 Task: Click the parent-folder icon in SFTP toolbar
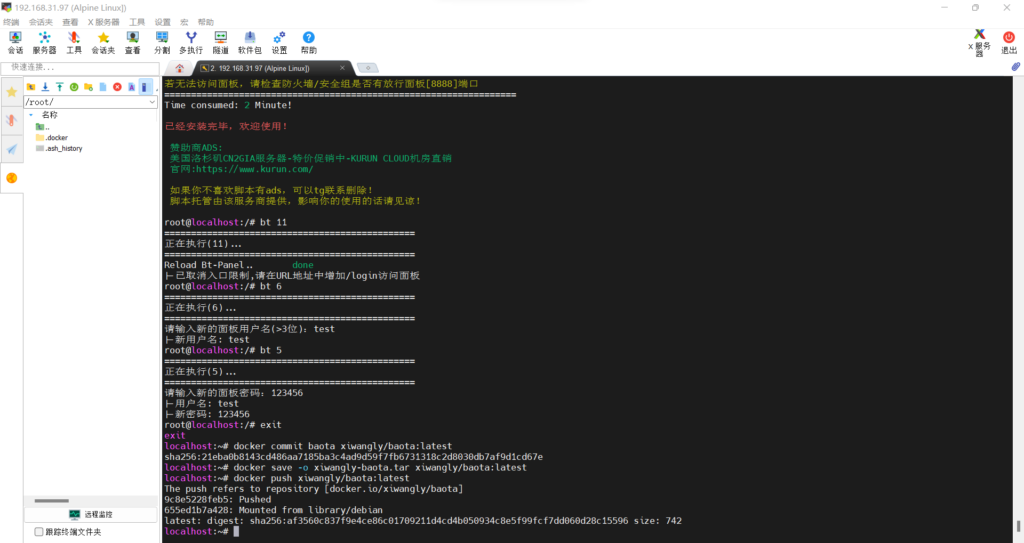[31, 87]
